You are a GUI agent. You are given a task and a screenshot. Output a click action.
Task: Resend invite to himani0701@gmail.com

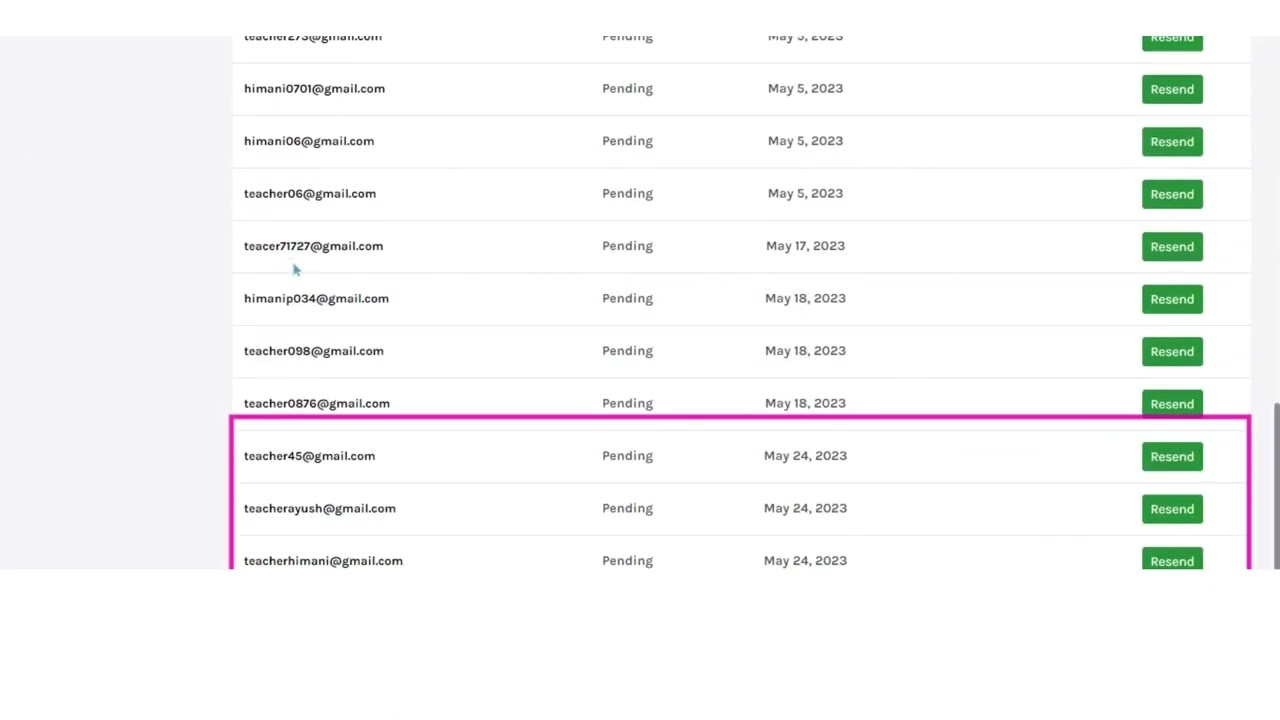1172,89
